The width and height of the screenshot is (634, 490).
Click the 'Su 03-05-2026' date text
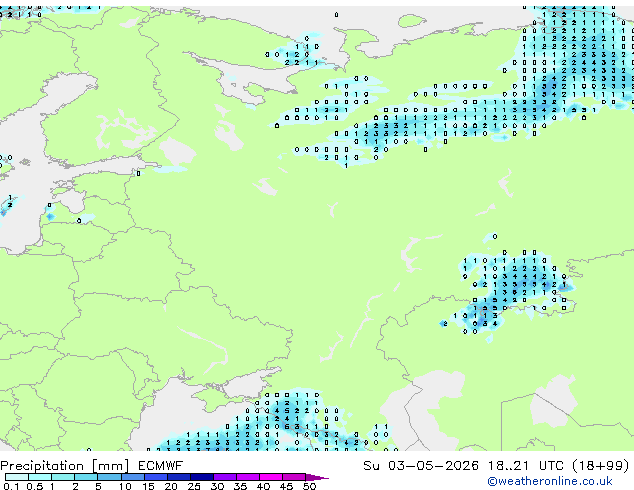pos(421,466)
